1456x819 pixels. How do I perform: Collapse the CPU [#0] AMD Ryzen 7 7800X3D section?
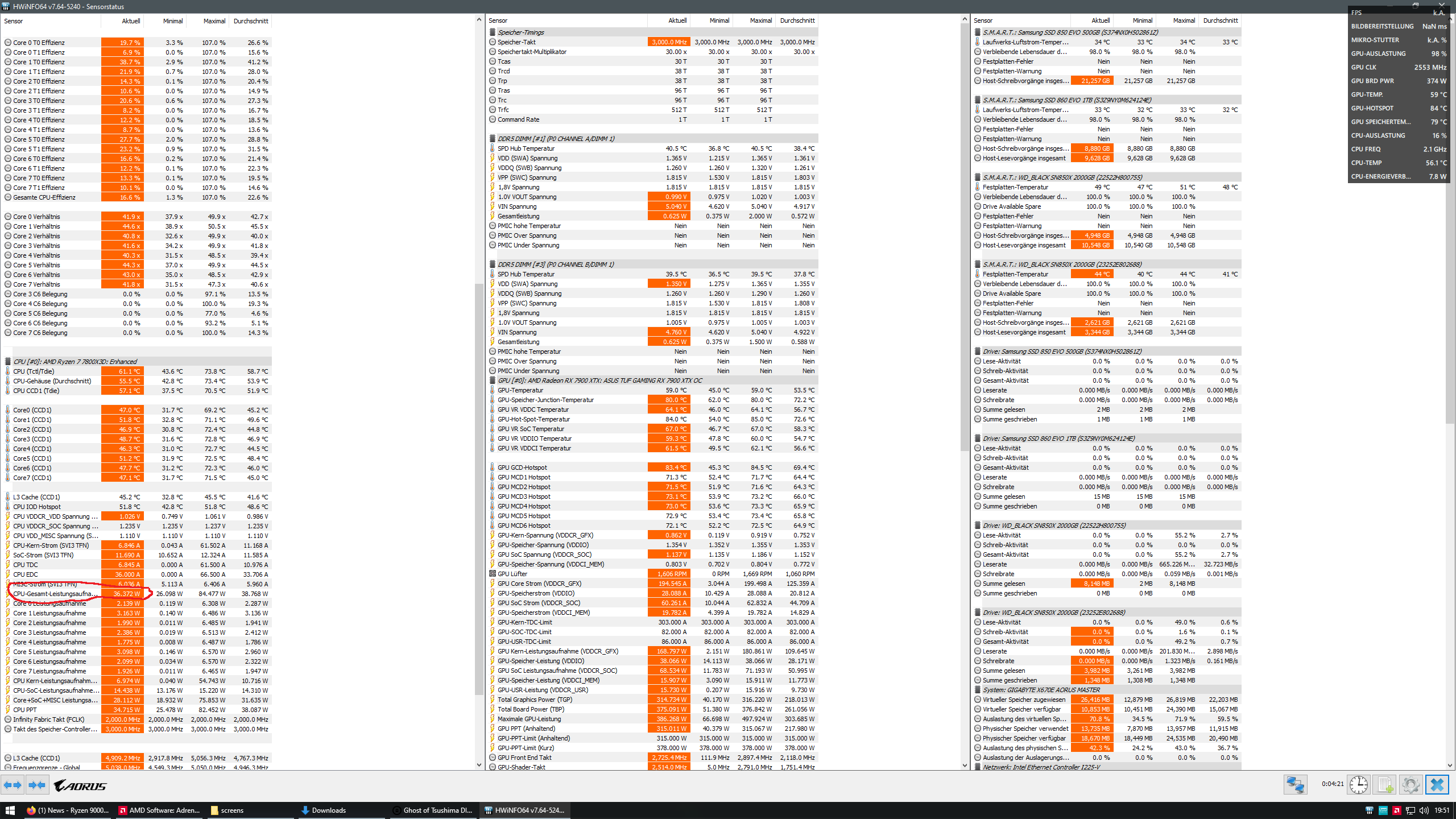pyautogui.click(x=75, y=362)
